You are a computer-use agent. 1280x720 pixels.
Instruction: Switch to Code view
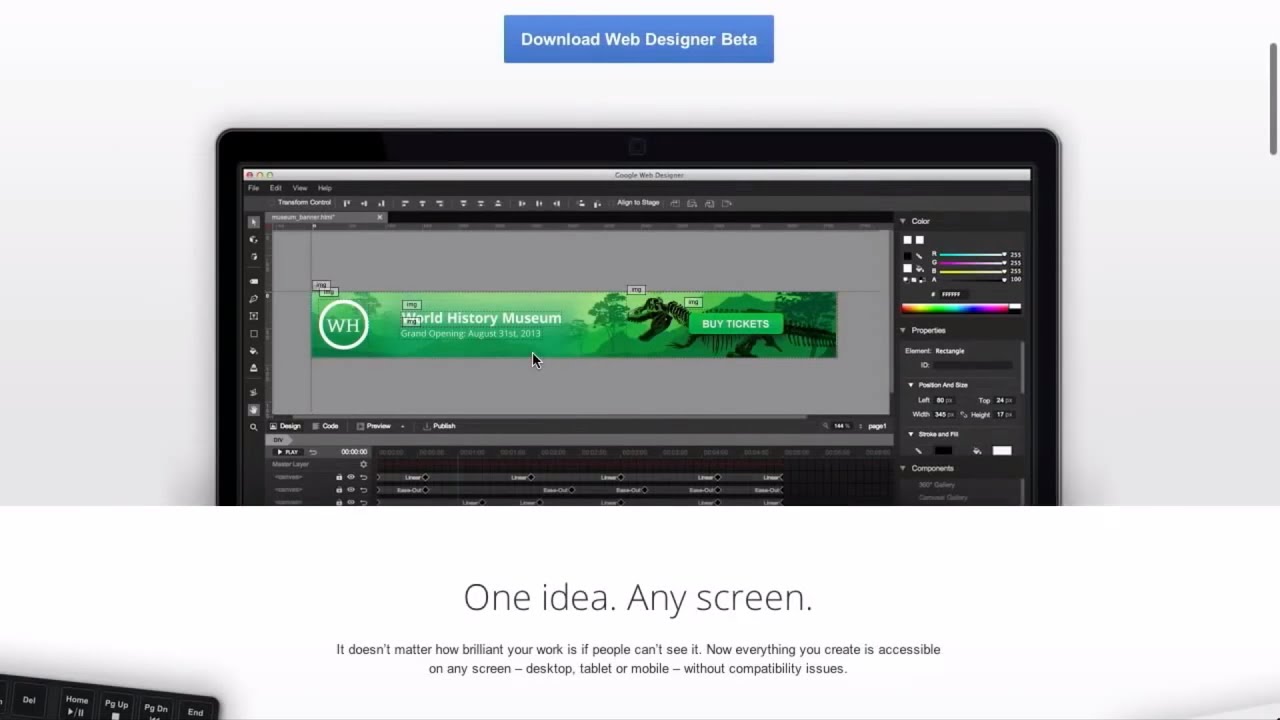(324, 426)
